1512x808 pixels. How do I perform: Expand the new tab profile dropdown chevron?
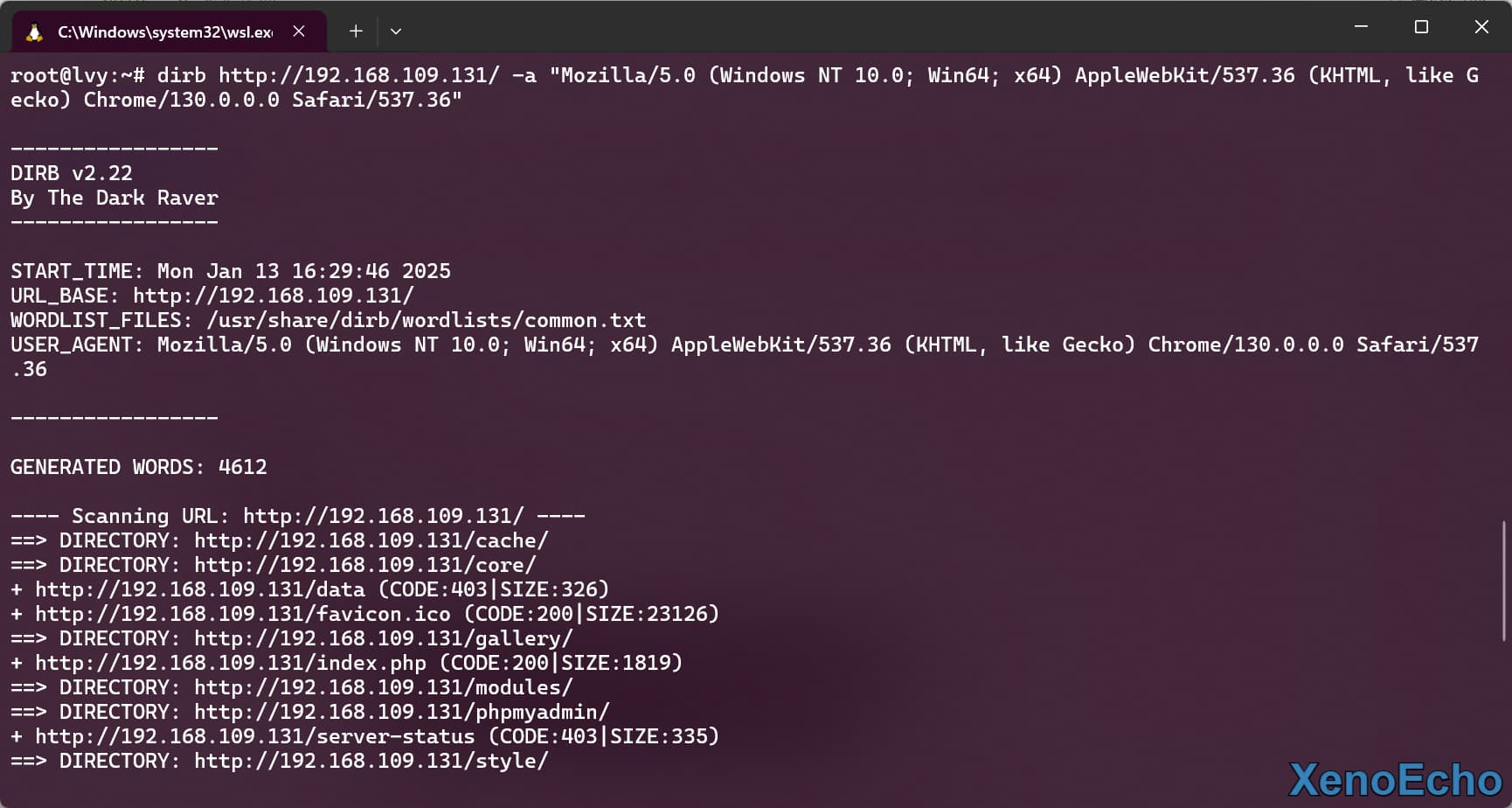pyautogui.click(x=396, y=31)
